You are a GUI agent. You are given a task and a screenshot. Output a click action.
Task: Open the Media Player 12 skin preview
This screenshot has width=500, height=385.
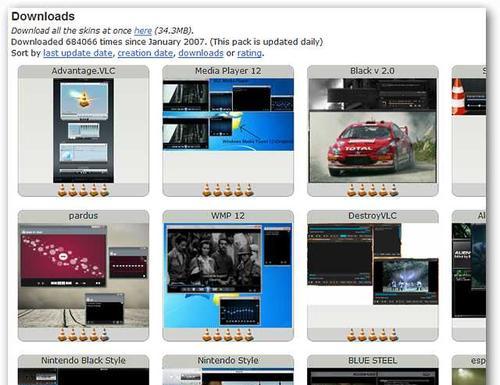tap(228, 114)
